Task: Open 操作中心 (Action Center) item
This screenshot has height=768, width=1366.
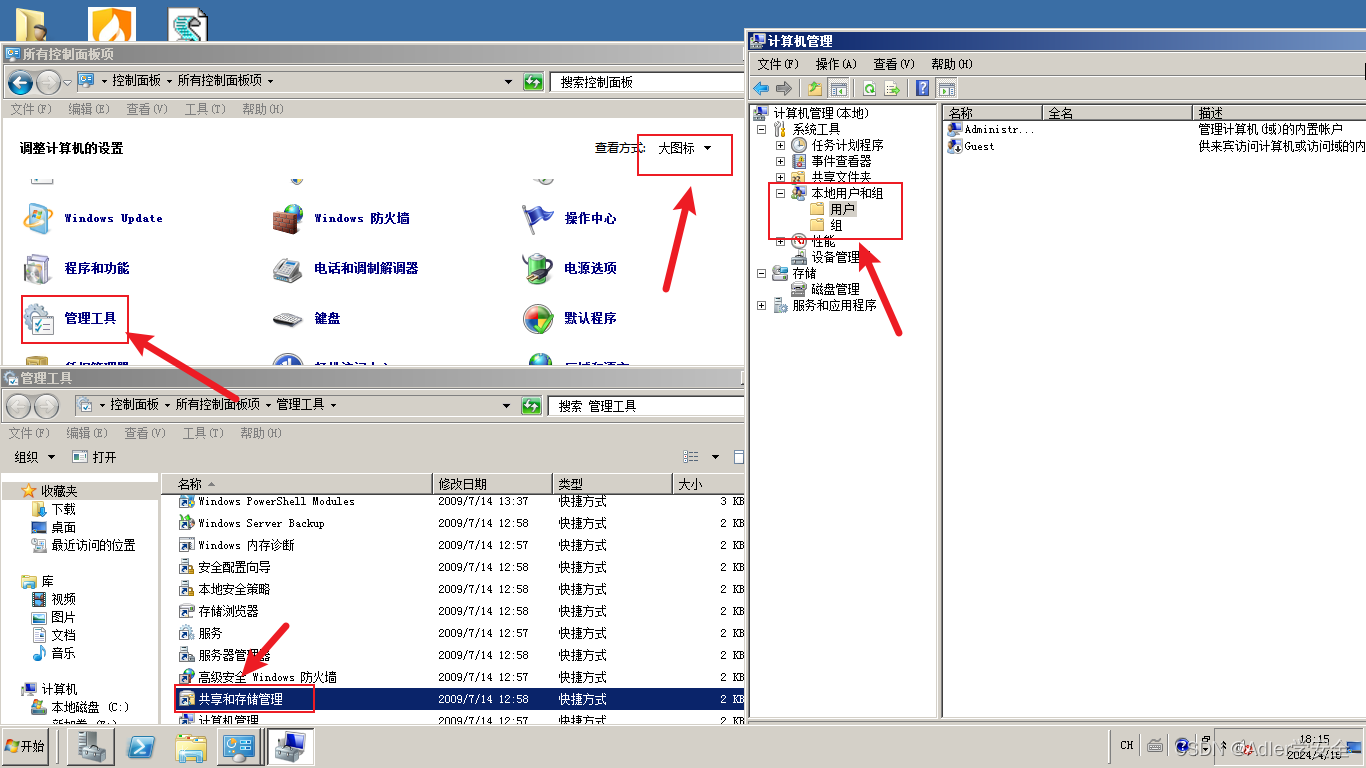Action: click(570, 218)
